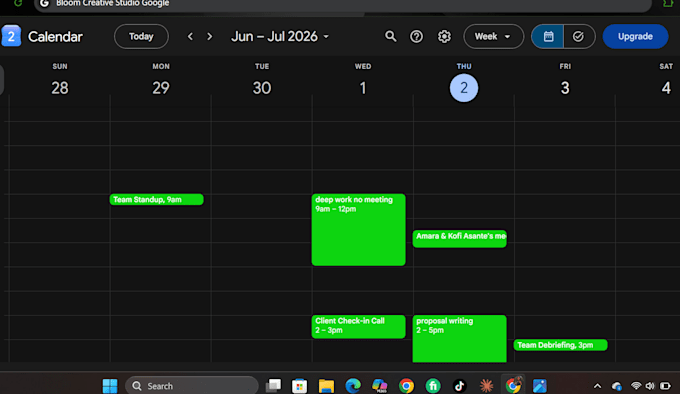Click the Upgrade button
The height and width of the screenshot is (394, 680).
635,36
